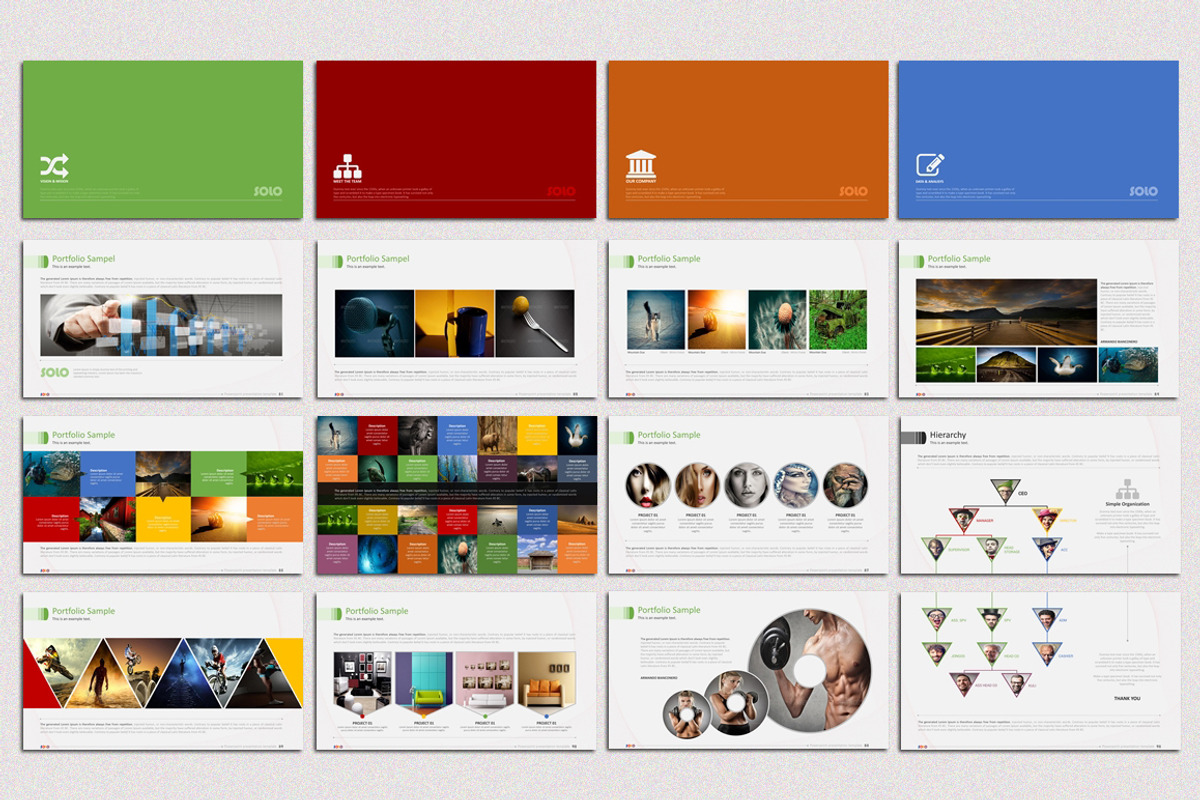Click the SOLO logo on the green cover slide

coord(267,191)
